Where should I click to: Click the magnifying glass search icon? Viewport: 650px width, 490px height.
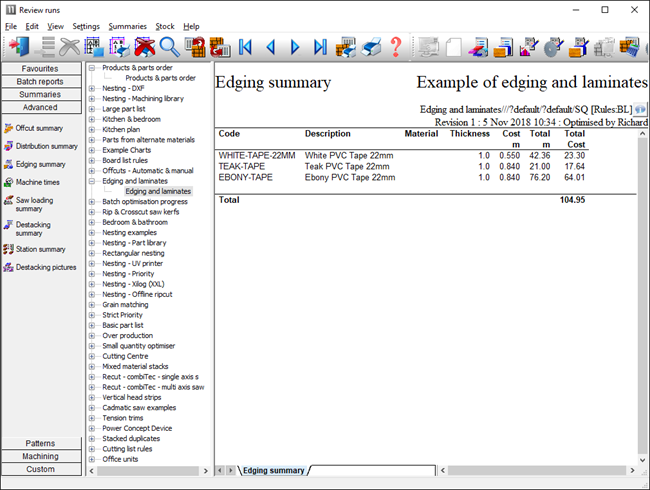tap(169, 47)
